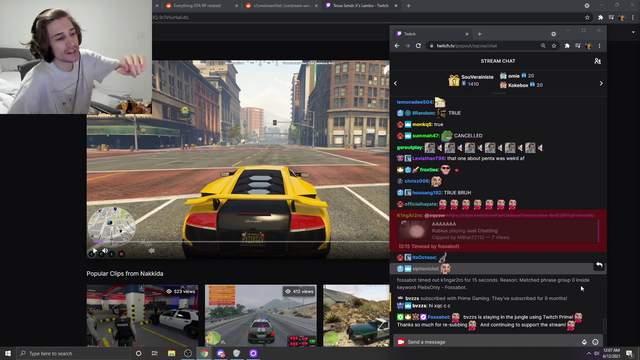Open the AAAAAAA clip preview card

pyautogui.click(x=498, y=231)
